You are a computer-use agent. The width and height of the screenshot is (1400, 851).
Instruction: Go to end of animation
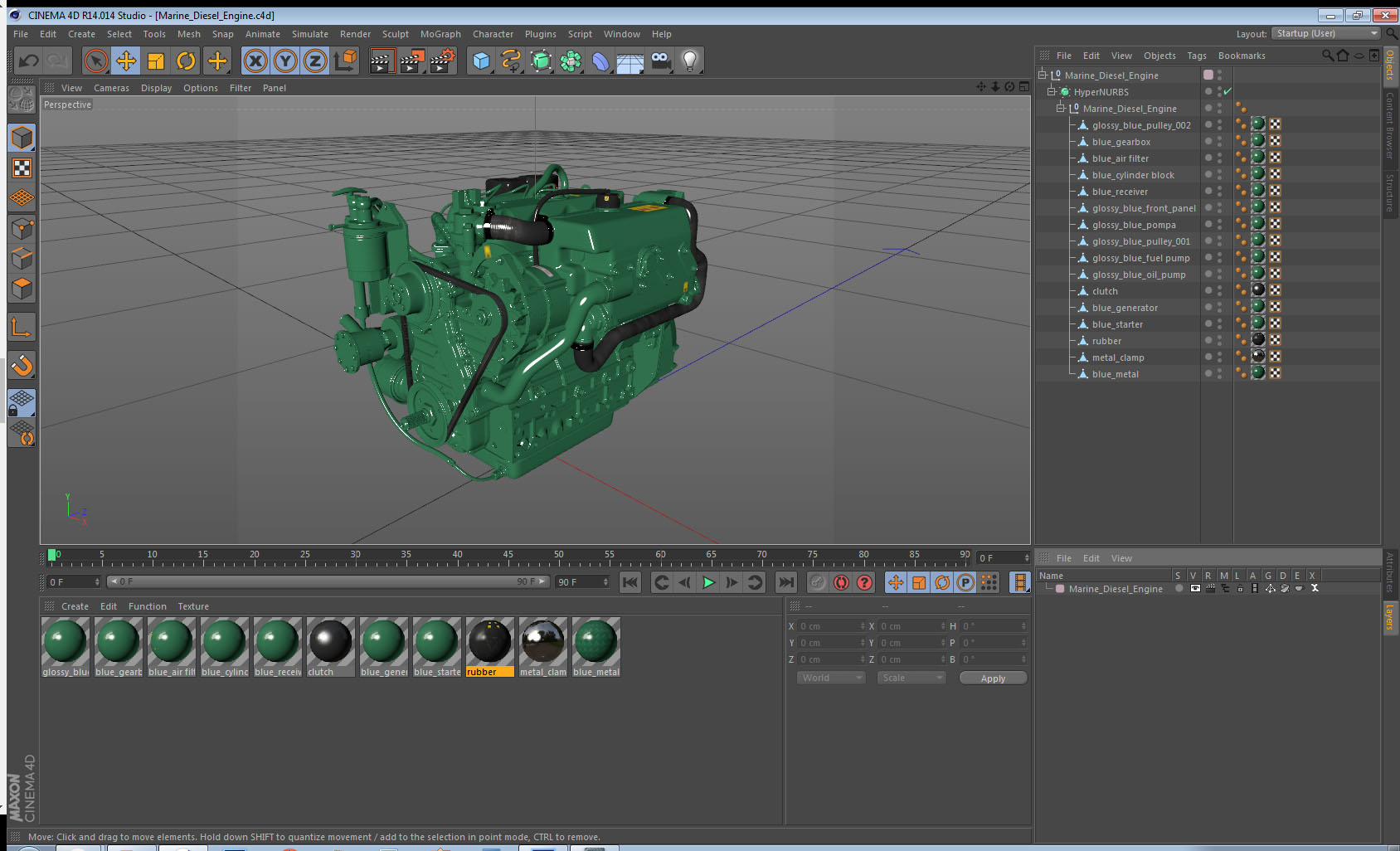point(786,582)
